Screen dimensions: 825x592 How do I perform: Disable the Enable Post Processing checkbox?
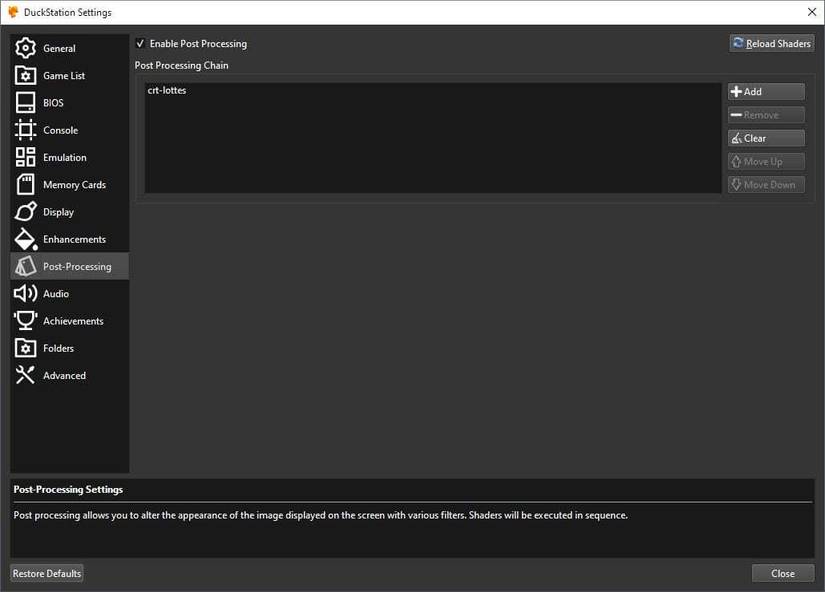pyautogui.click(x=140, y=43)
